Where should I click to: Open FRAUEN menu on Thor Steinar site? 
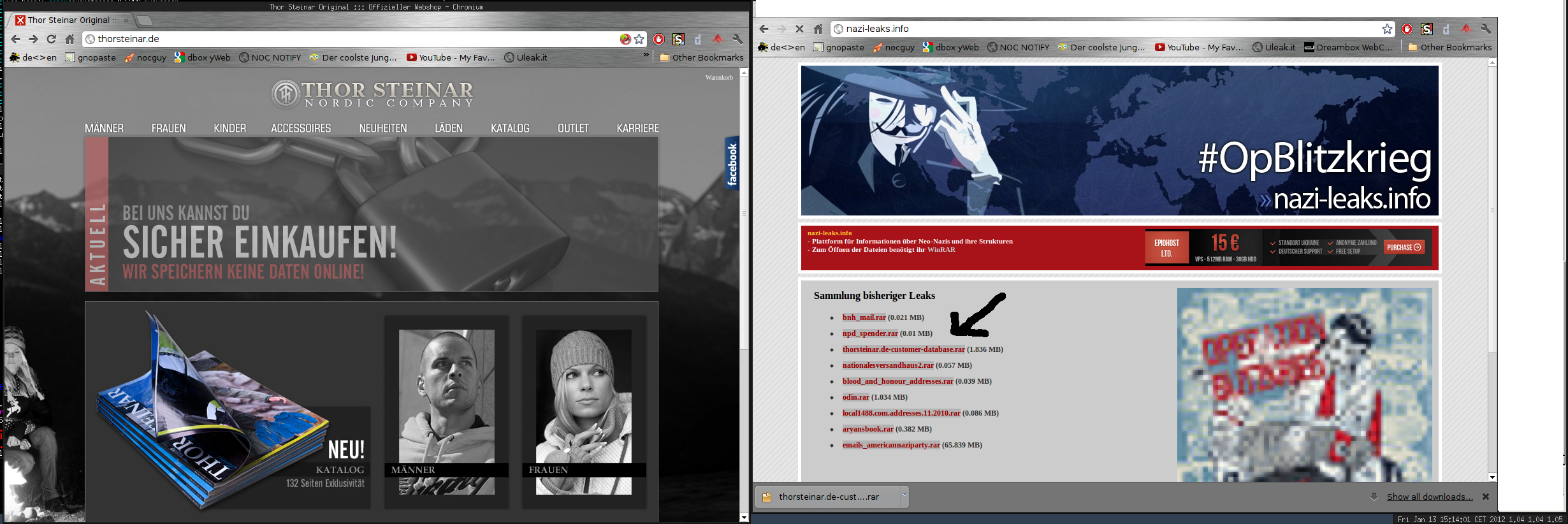pos(169,128)
